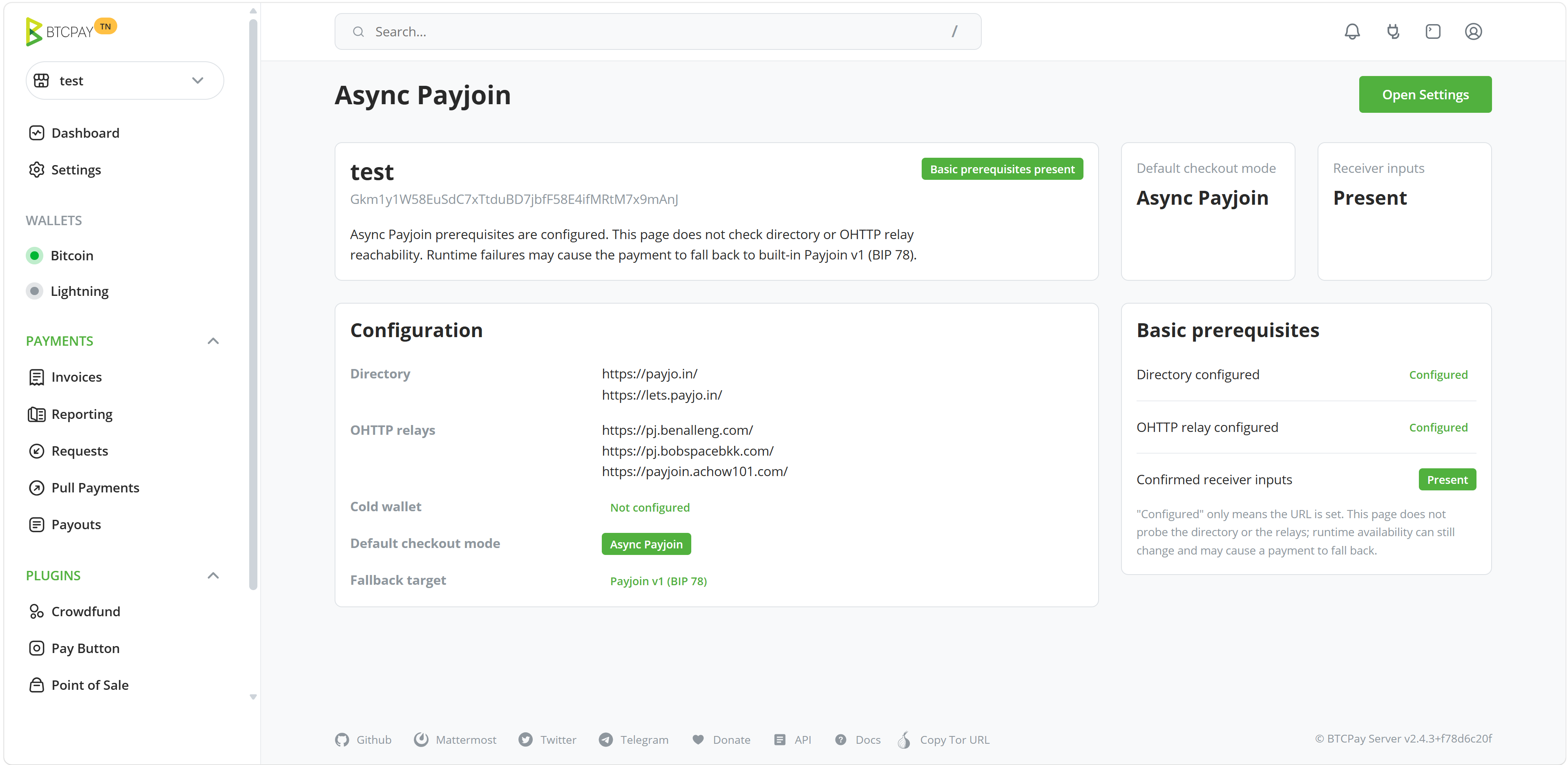Open the account profile icon

coord(1473,32)
